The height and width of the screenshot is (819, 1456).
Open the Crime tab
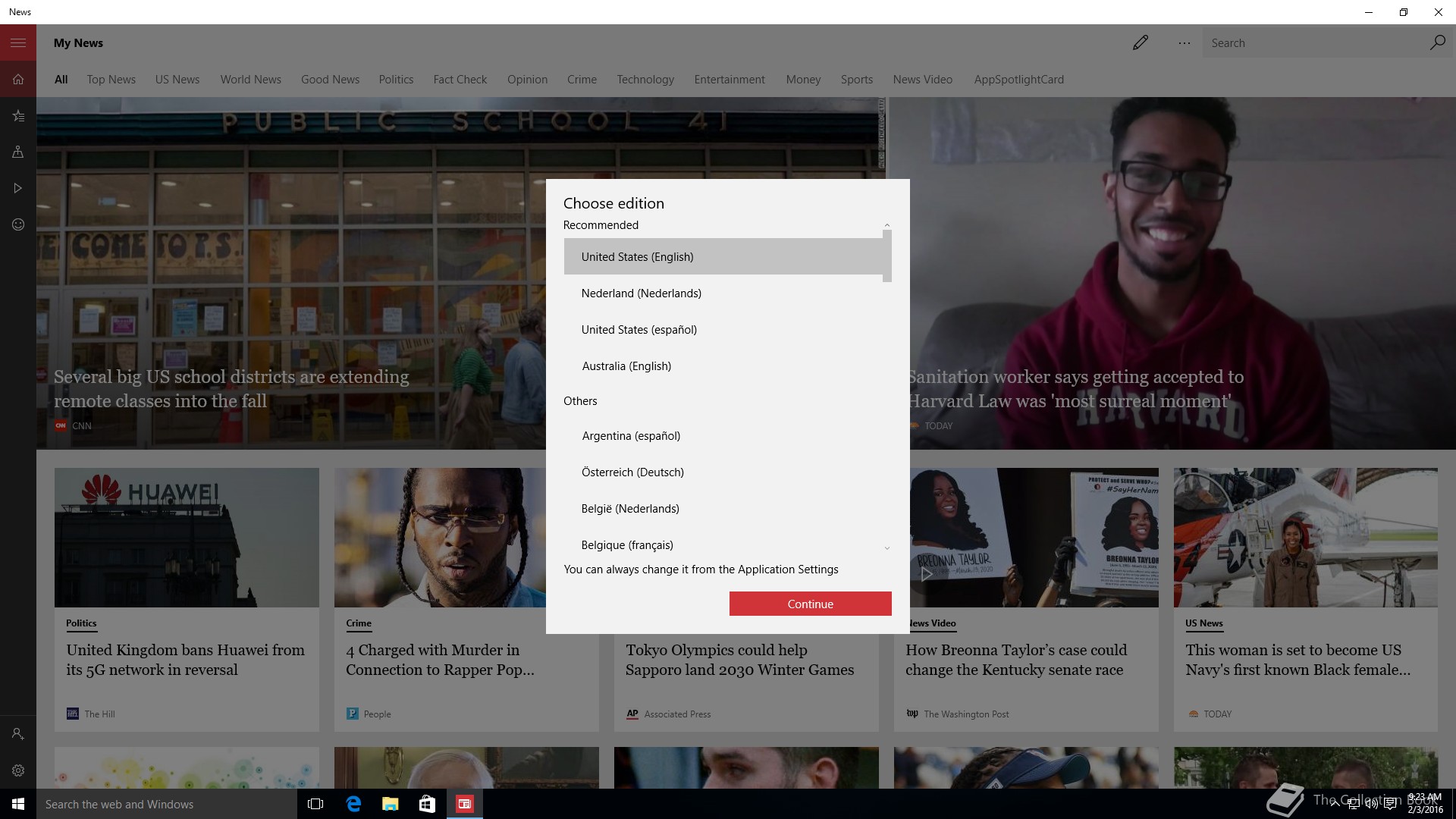[582, 80]
